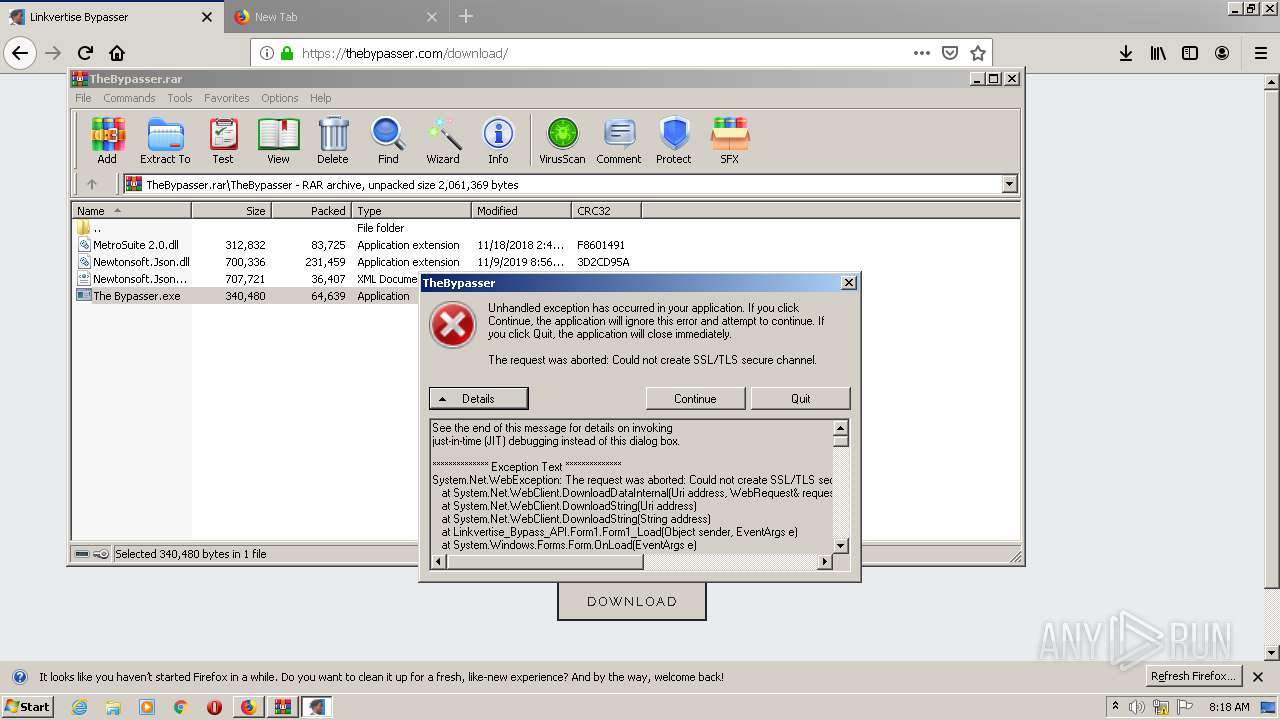Go up one folder level in WinRAR
This screenshot has width=1280, height=720.
92,184
